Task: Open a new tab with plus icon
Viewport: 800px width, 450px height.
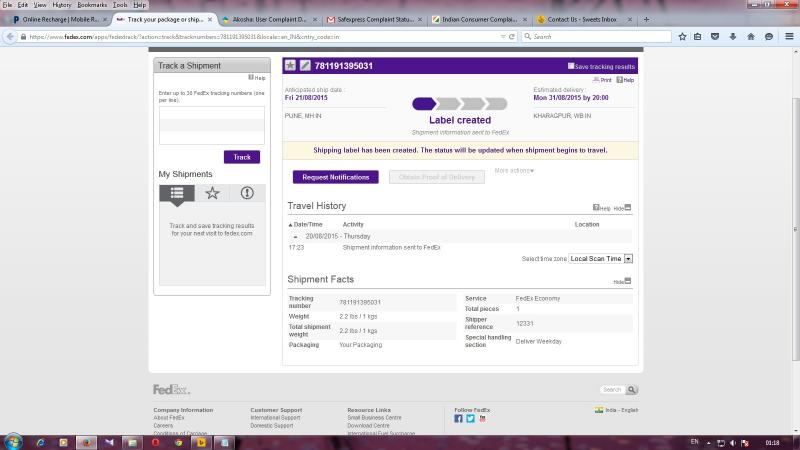Action: click(646, 19)
